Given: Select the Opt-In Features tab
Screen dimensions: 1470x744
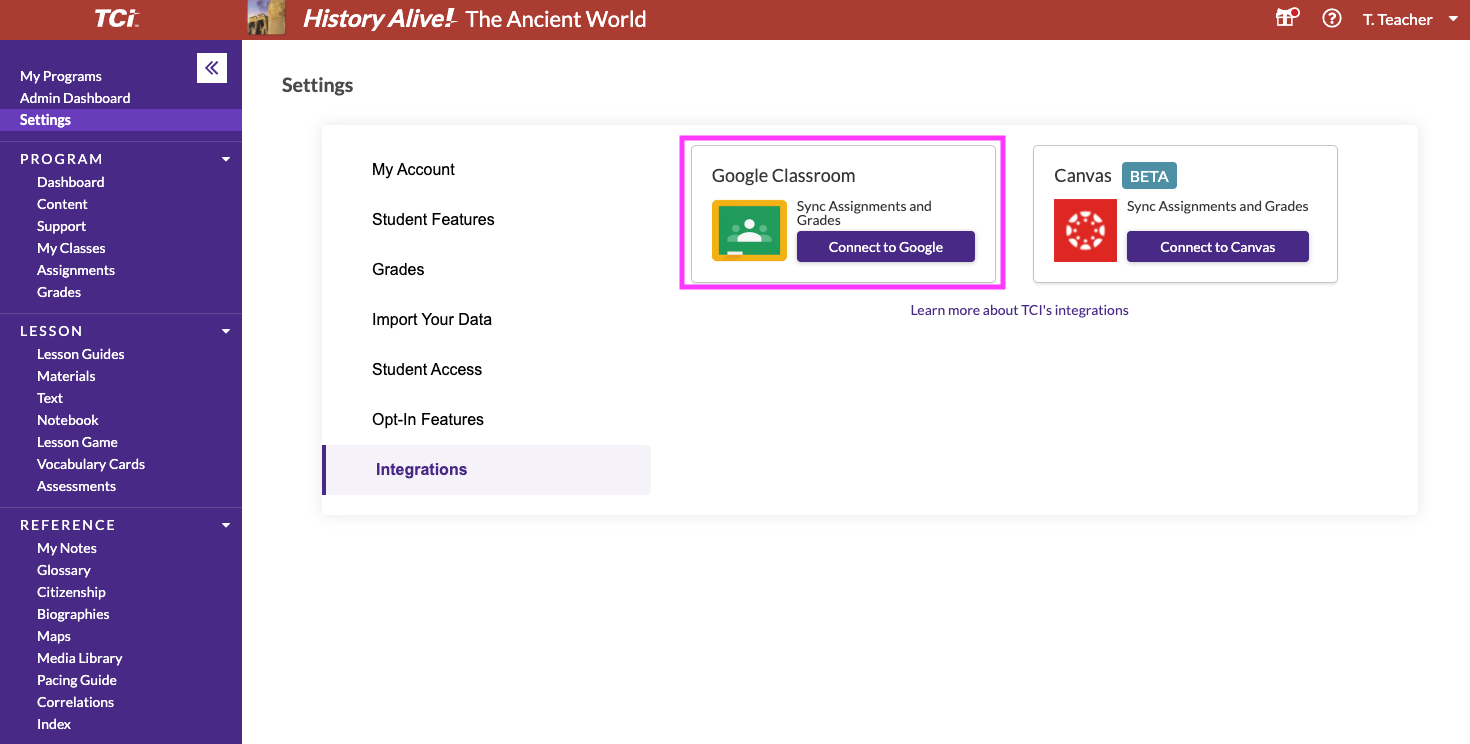Looking at the screenshot, I should pos(427,419).
